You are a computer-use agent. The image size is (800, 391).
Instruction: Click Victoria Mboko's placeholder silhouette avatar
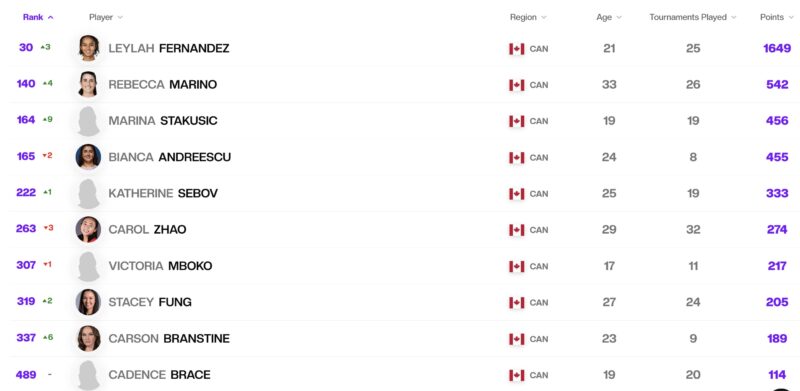tap(88, 266)
